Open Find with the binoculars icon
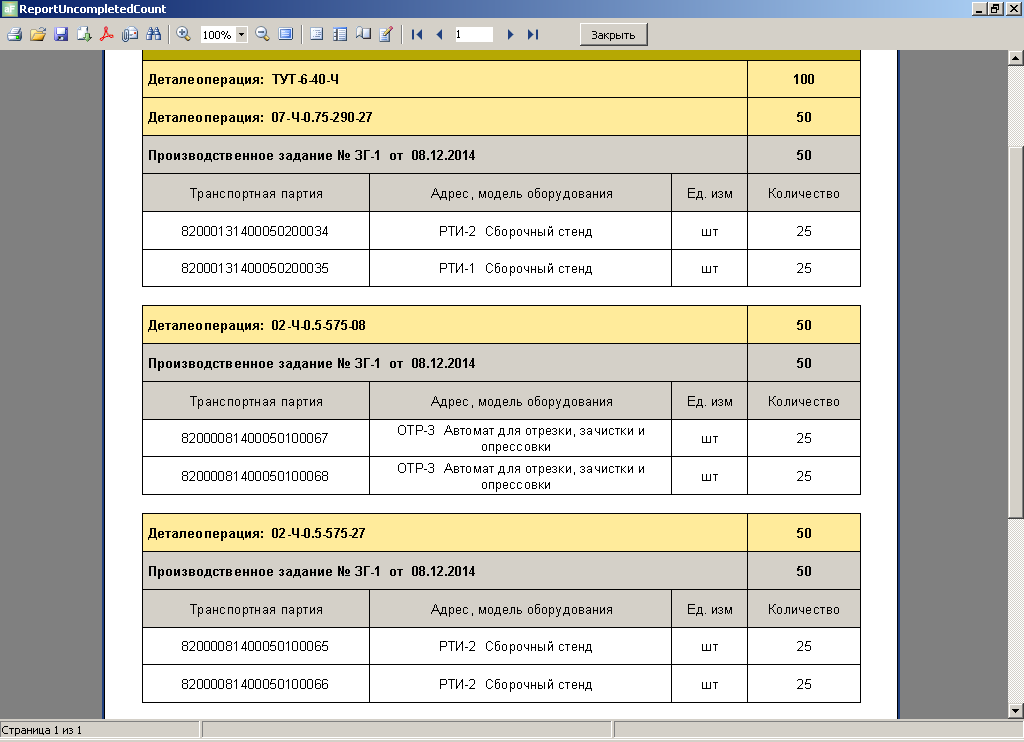Viewport: 1024px width, 742px height. (x=153, y=35)
